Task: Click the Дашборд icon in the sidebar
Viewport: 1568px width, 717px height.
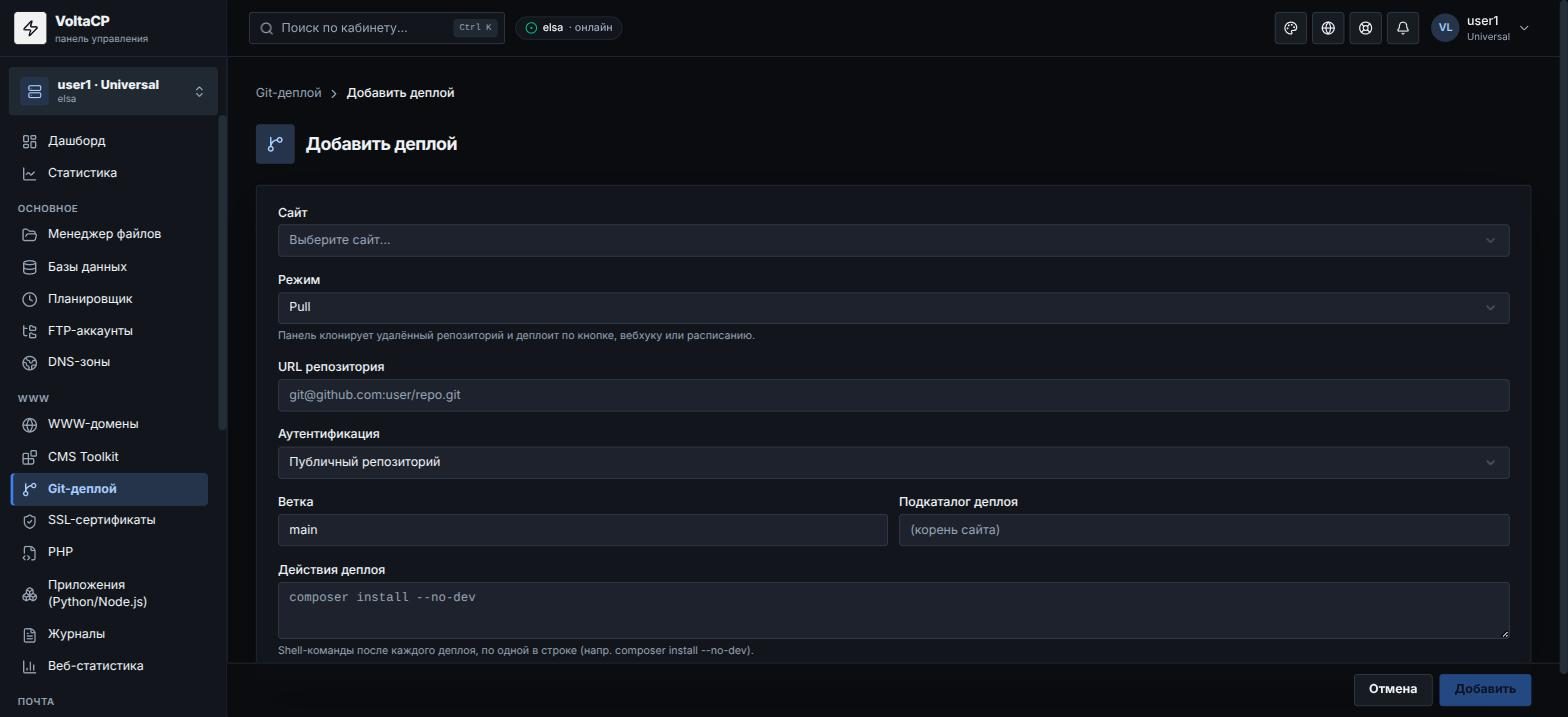Action: pos(30,141)
